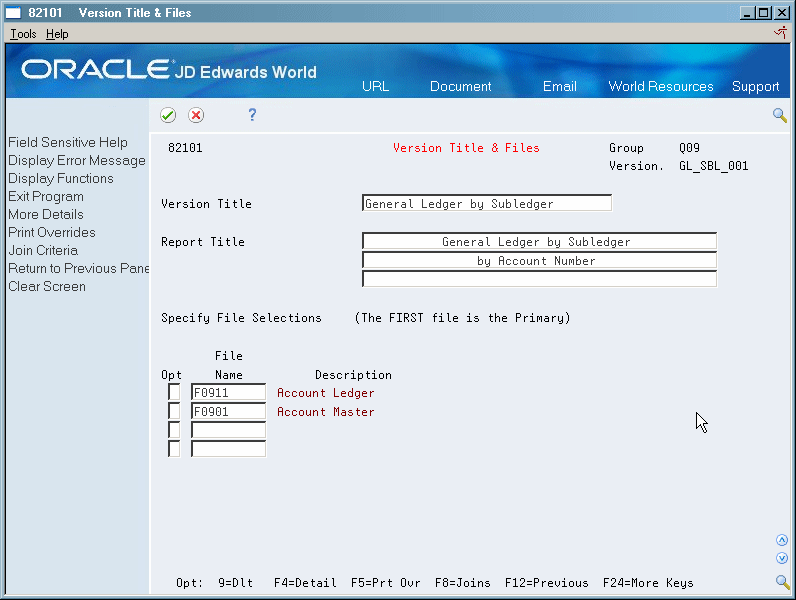
Task: Click the third empty file name field
Action: click(x=228, y=430)
